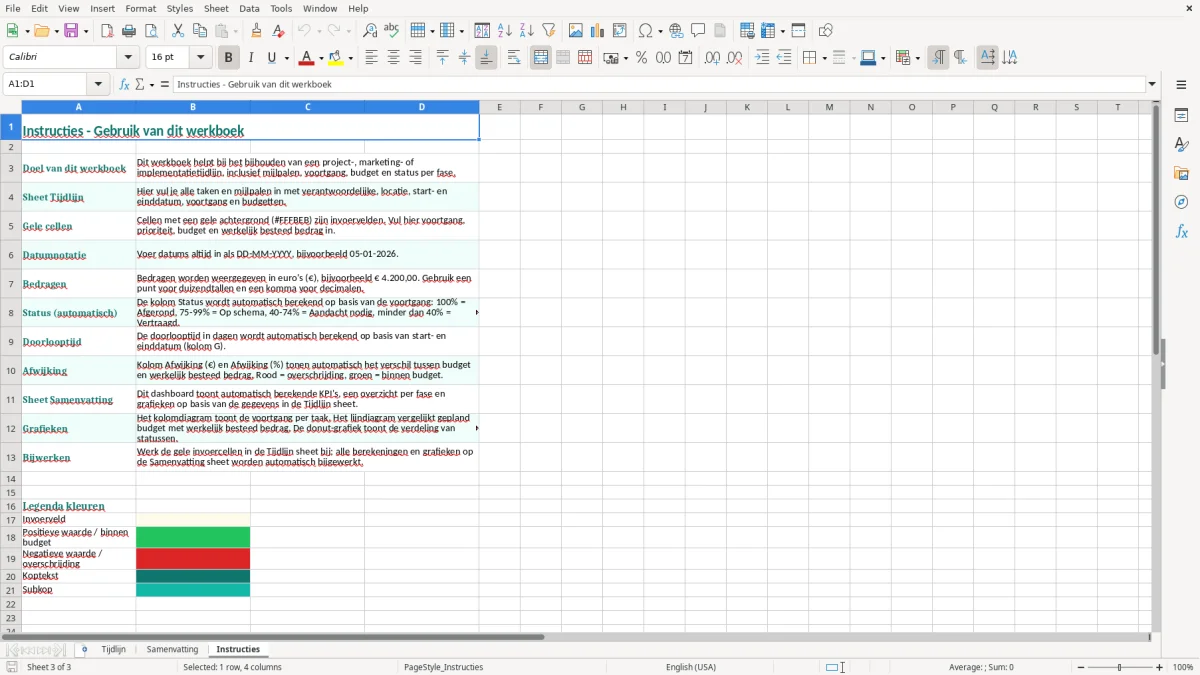Image resolution: width=1200 pixels, height=675 pixels.
Task: Toggle the AutoFilter funnel icon
Action: click(549, 31)
